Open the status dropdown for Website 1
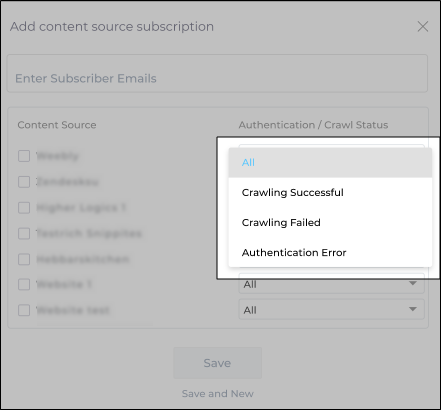This screenshot has width=441, height=410. click(331, 284)
